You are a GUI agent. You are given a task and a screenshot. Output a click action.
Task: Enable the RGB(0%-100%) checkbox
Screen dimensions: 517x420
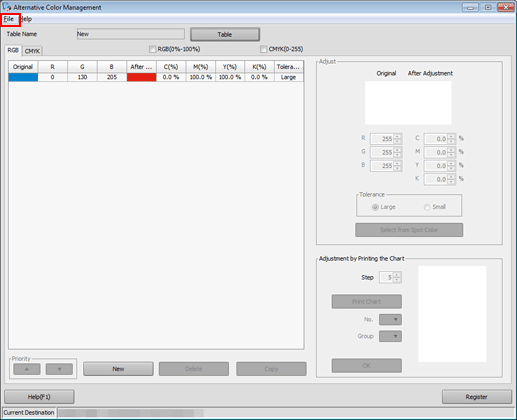152,49
